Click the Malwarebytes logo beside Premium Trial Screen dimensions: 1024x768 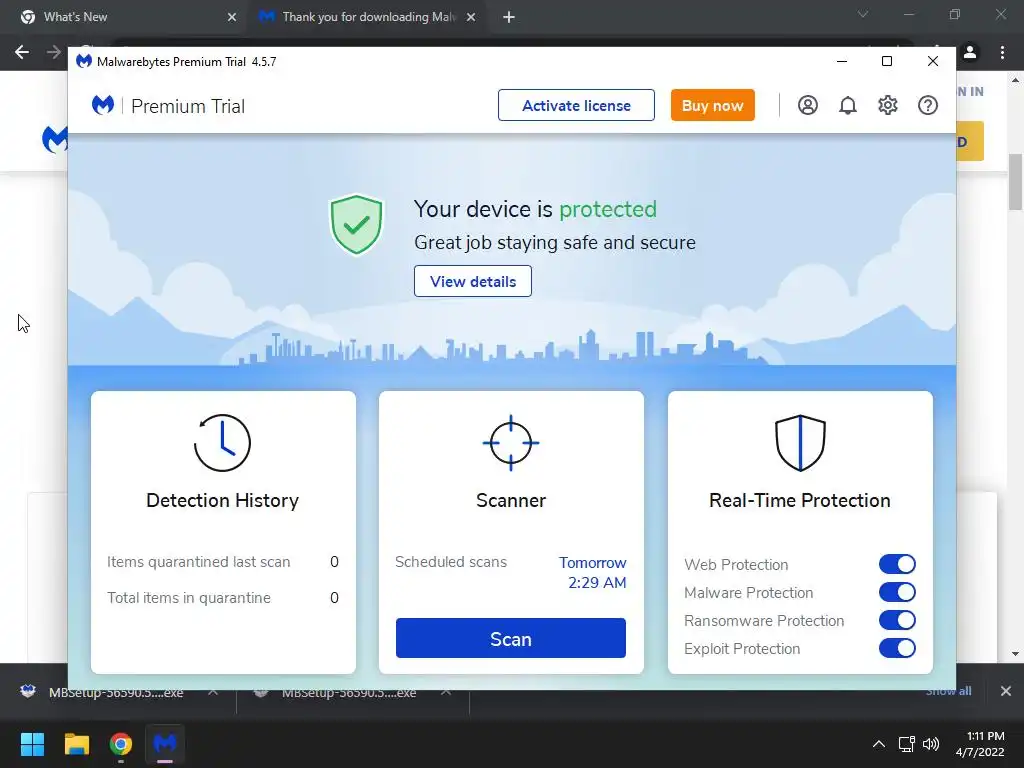(x=103, y=104)
